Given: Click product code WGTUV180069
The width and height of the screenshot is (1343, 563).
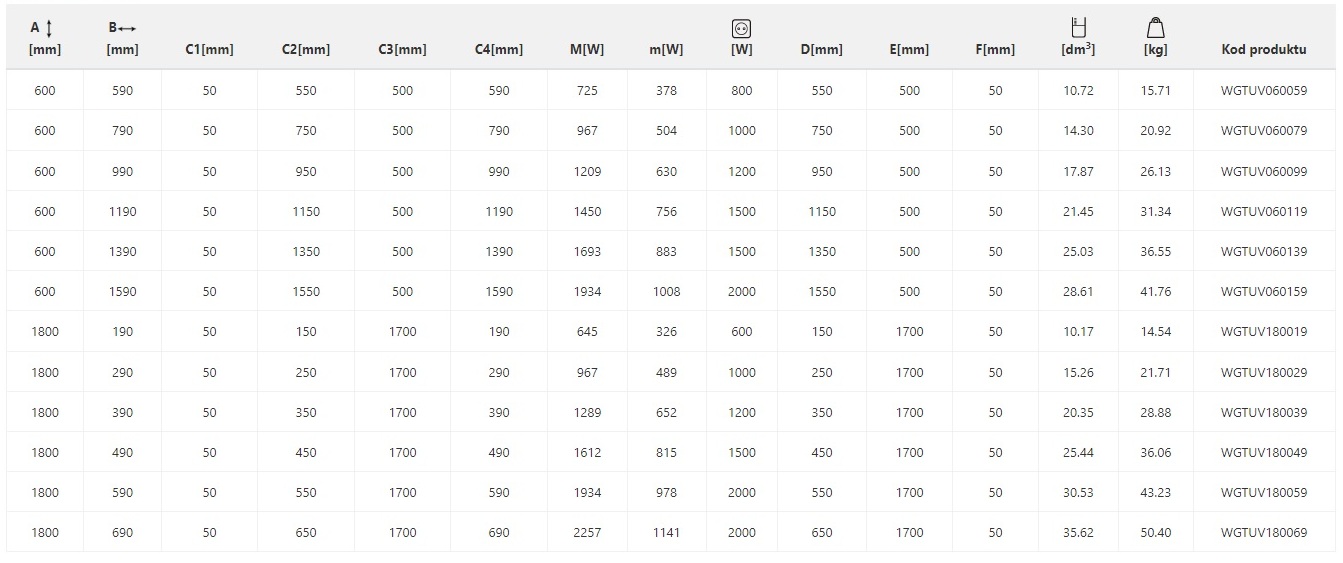Looking at the screenshot, I should [x=1263, y=533].
